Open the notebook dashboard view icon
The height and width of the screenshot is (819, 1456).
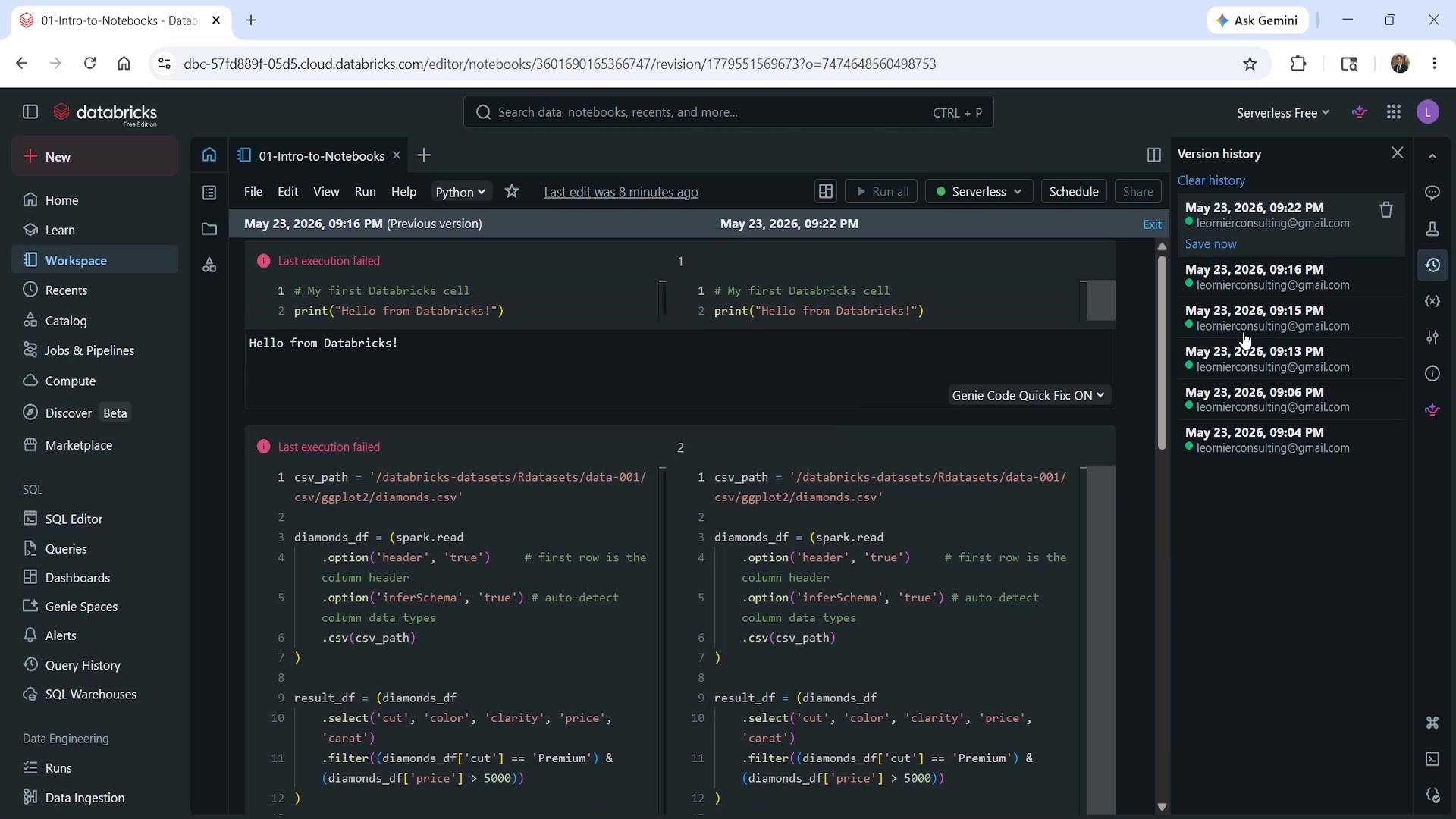point(825,192)
